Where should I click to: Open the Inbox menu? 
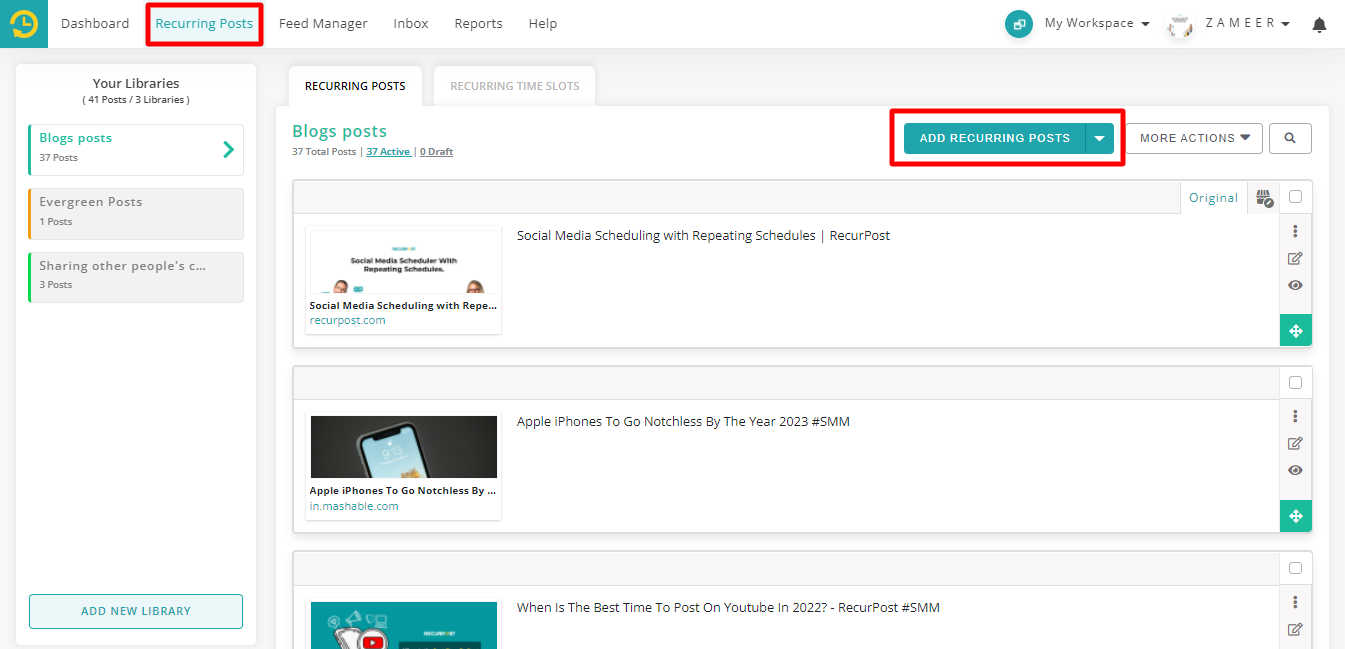[411, 23]
